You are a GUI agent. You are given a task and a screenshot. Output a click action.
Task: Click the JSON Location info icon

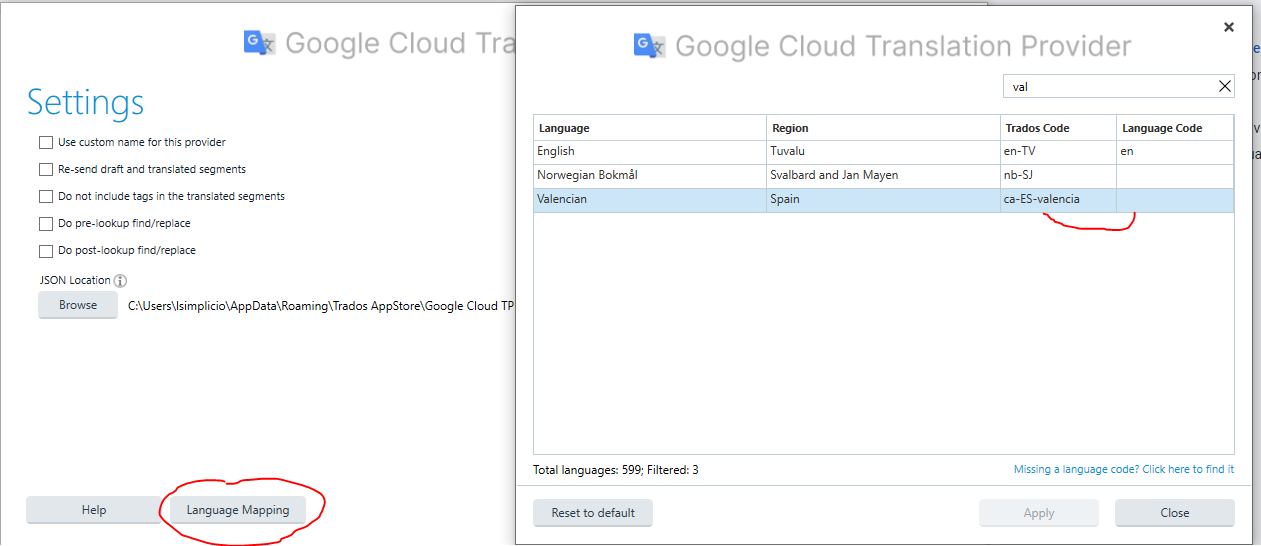(x=121, y=281)
